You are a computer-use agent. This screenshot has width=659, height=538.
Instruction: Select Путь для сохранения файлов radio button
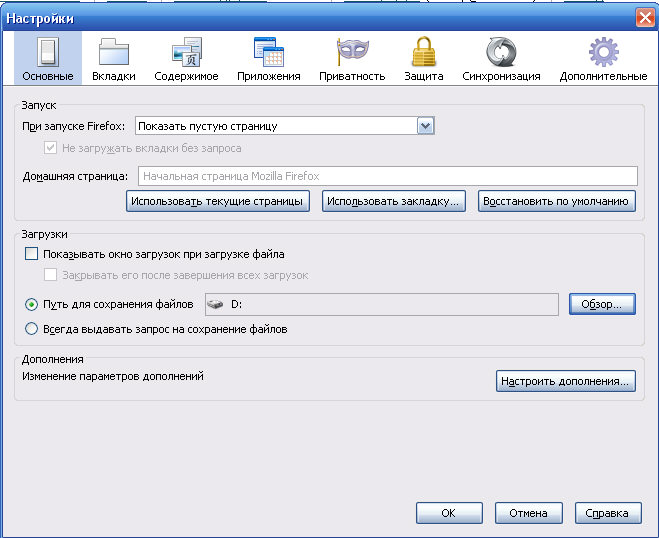32,304
